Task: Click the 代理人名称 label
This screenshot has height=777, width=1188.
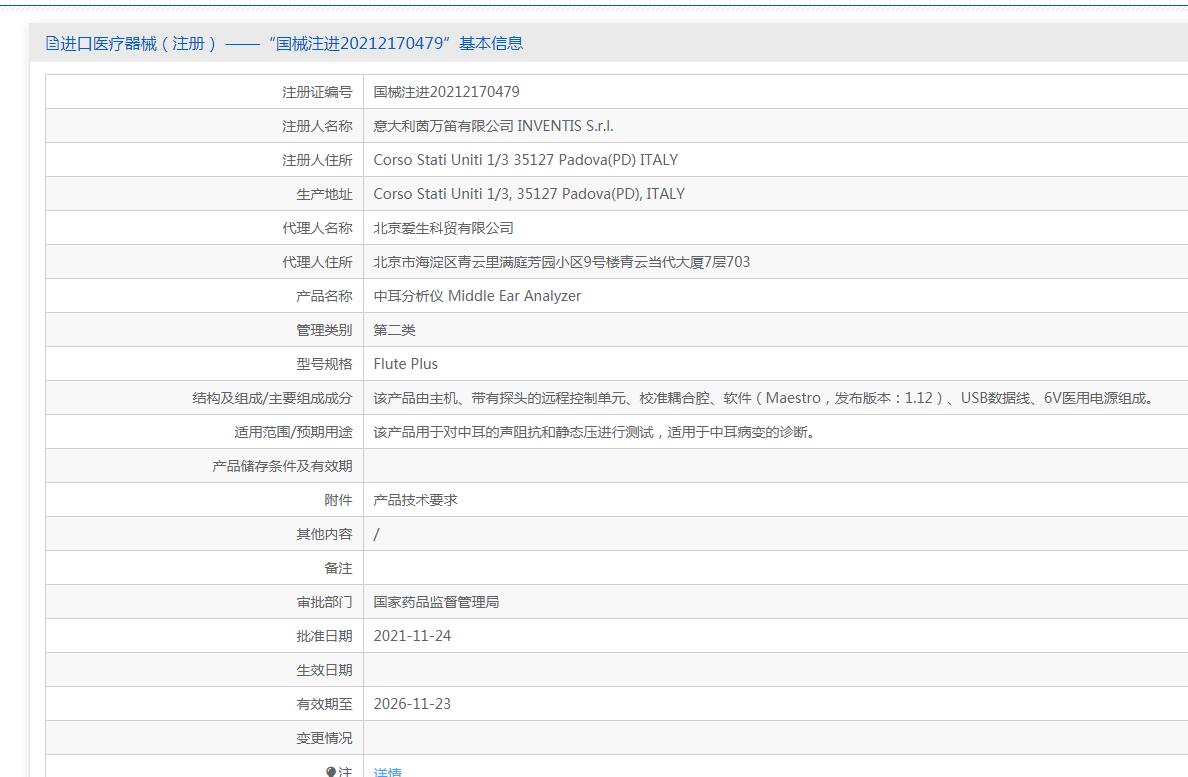Action: point(317,228)
